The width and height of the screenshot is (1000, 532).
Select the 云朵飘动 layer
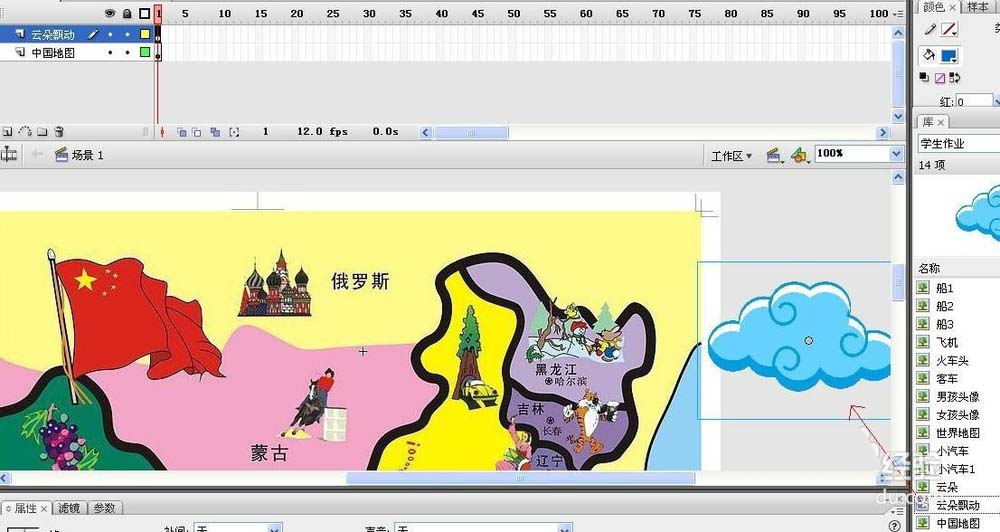coord(53,34)
